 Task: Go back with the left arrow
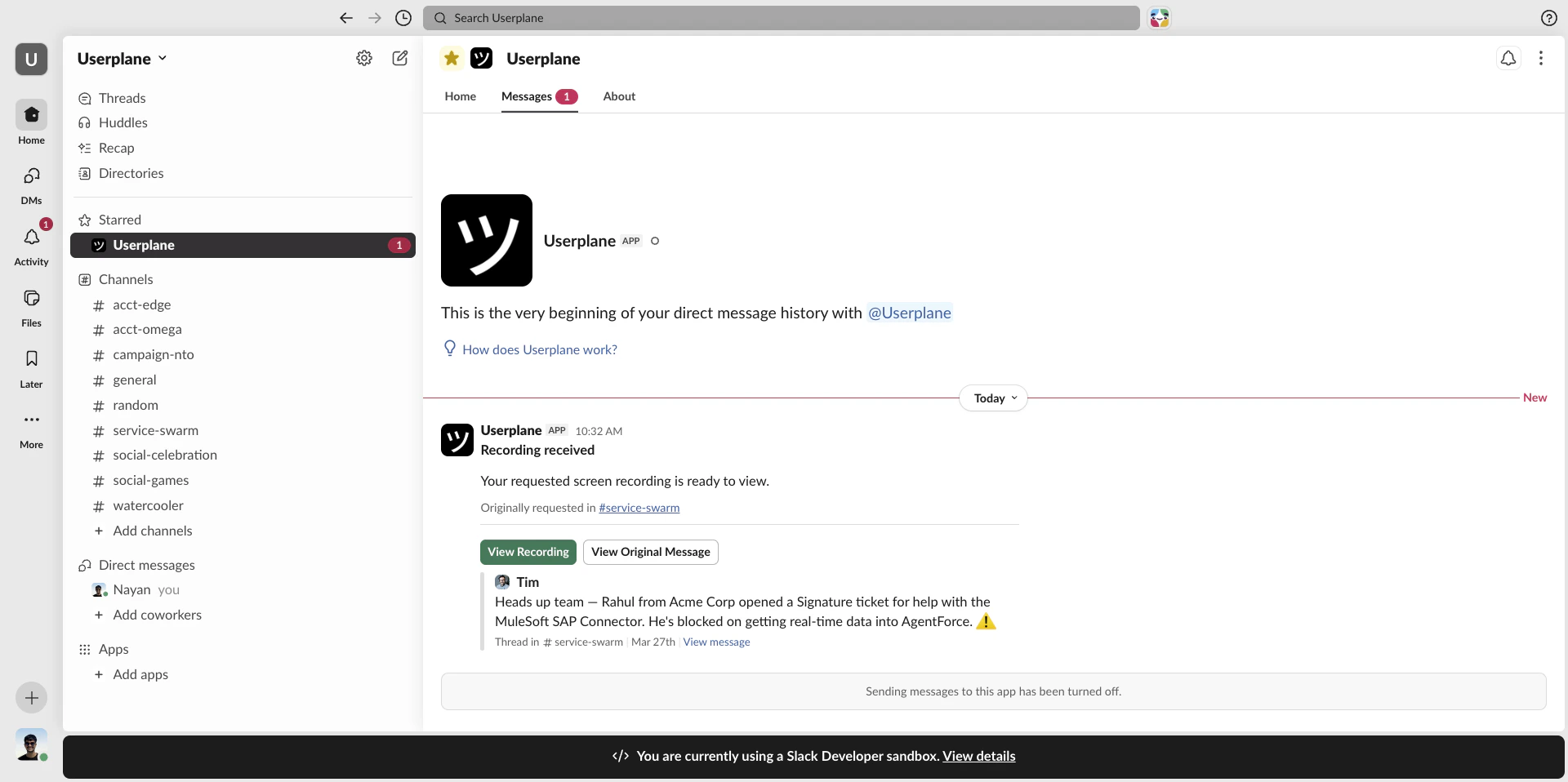[346, 18]
